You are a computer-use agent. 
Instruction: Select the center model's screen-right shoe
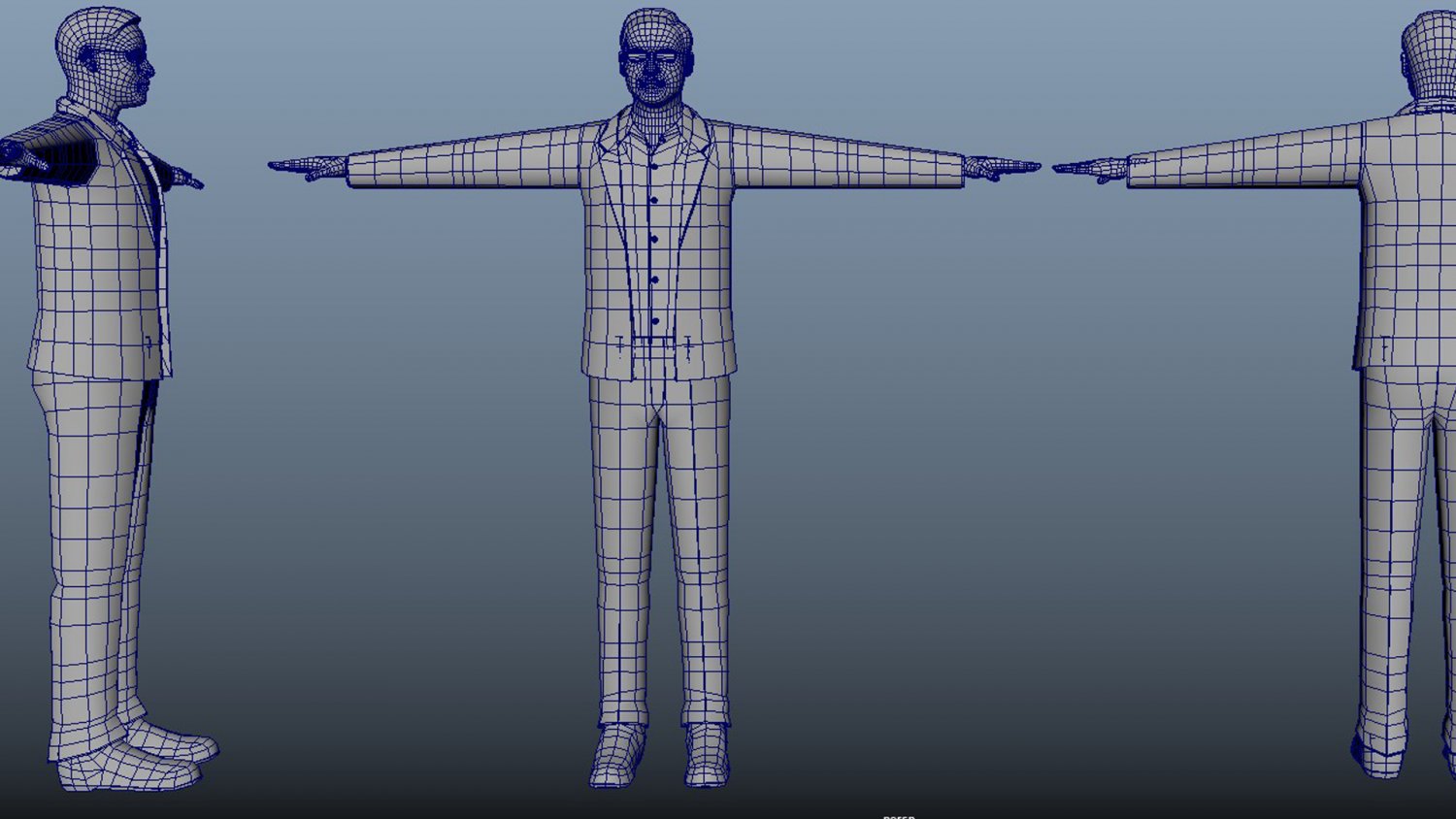click(707, 755)
